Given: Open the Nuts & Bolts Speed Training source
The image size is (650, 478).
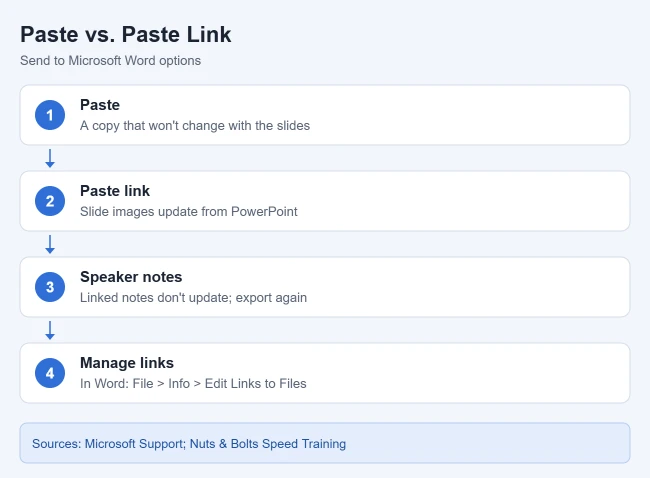Looking at the screenshot, I should (x=268, y=444).
